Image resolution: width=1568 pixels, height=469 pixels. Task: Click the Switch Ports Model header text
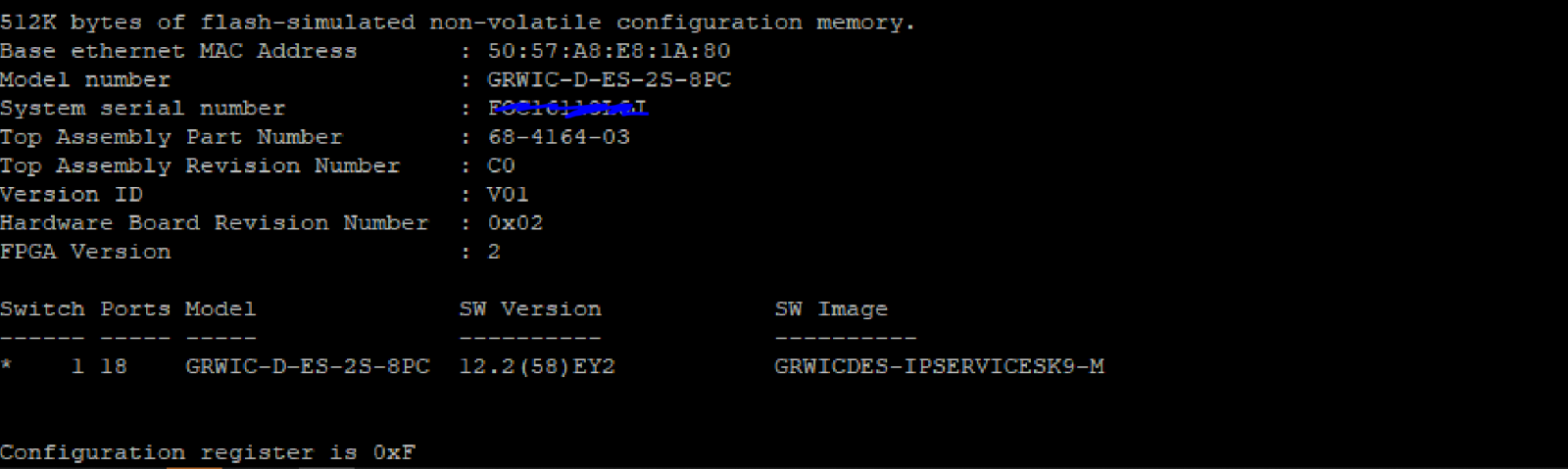pyautogui.click(x=128, y=309)
